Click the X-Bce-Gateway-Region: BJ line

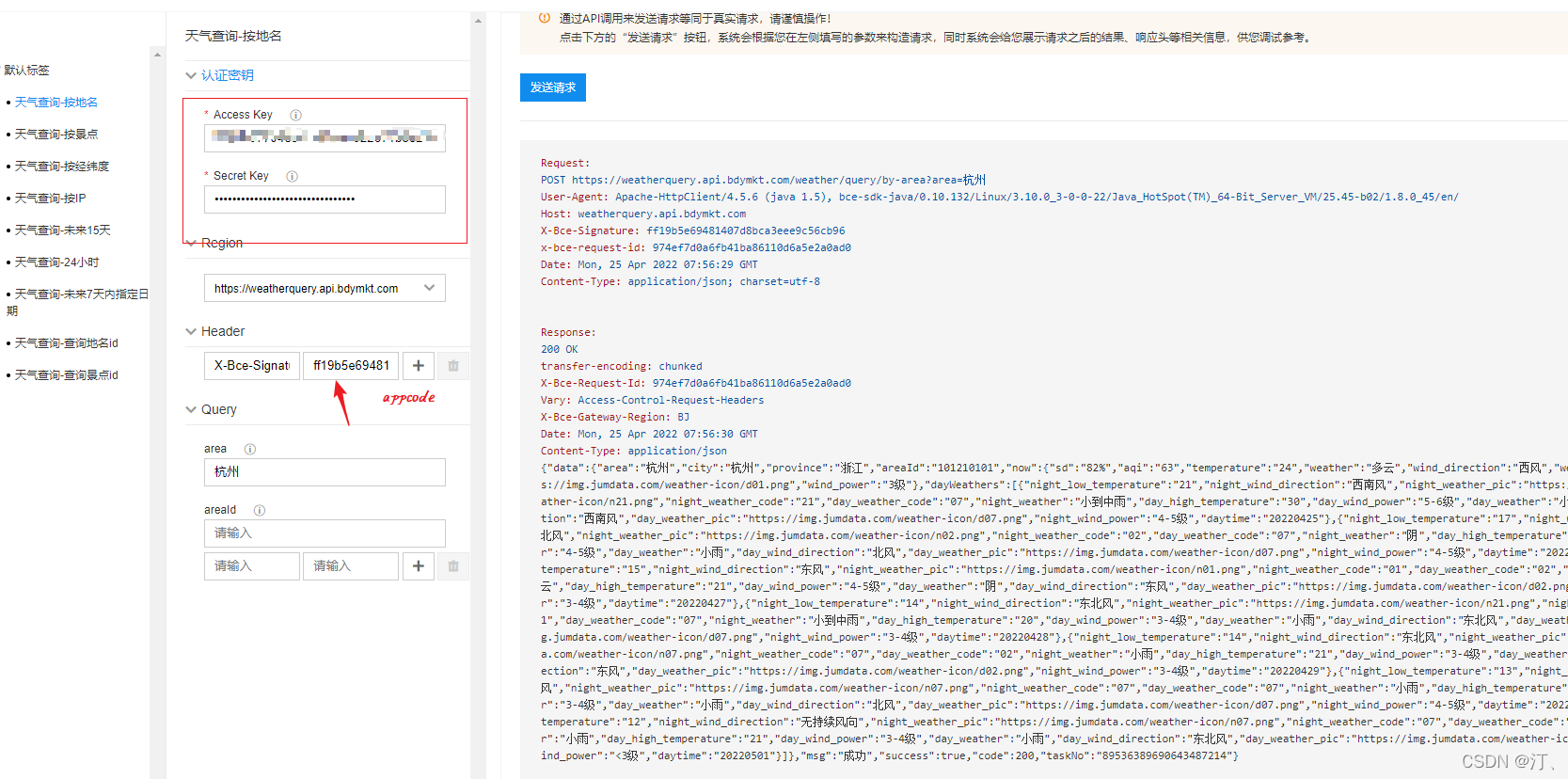point(615,417)
